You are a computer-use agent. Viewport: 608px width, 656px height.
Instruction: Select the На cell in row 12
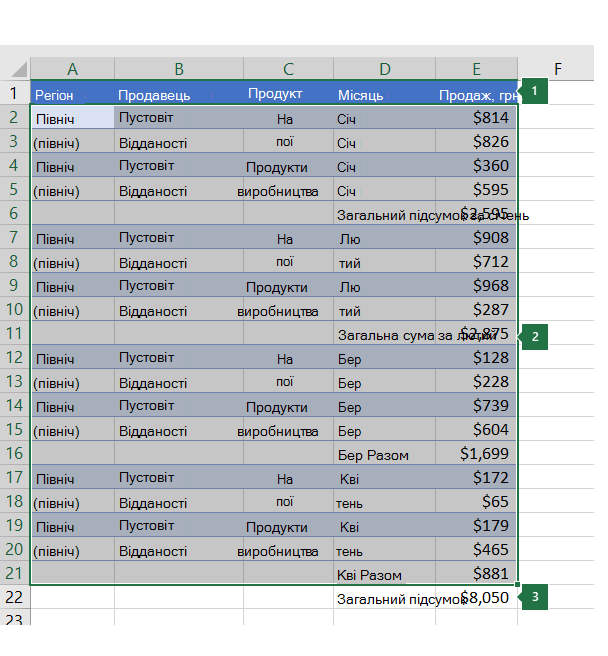point(288,357)
